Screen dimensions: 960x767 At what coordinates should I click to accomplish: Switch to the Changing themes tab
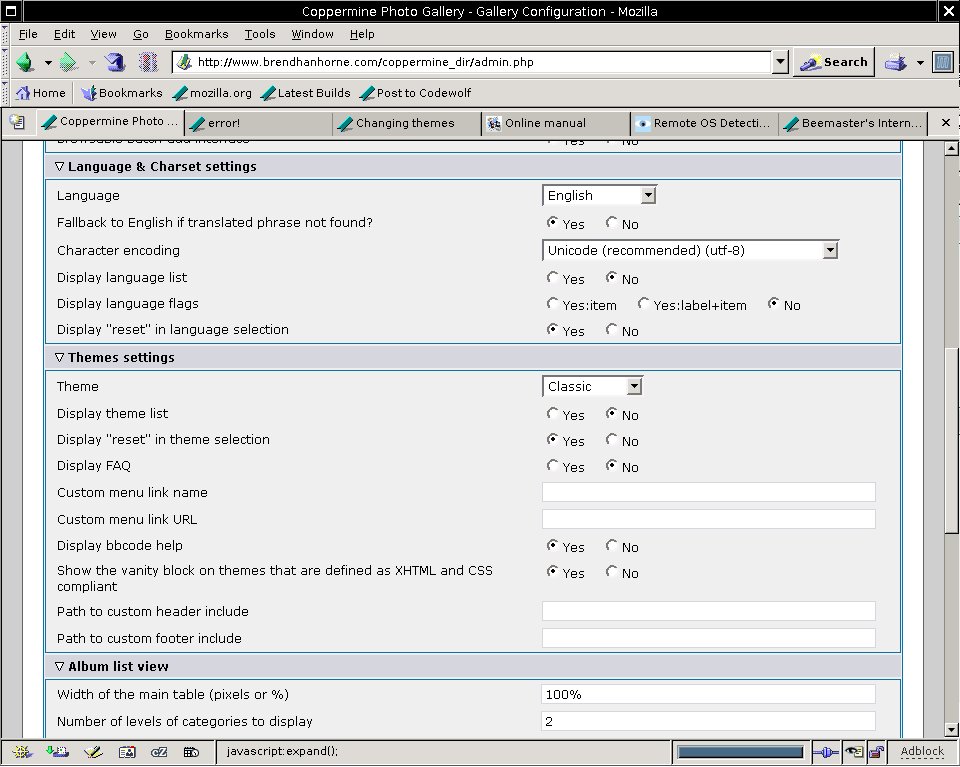pyautogui.click(x=407, y=123)
